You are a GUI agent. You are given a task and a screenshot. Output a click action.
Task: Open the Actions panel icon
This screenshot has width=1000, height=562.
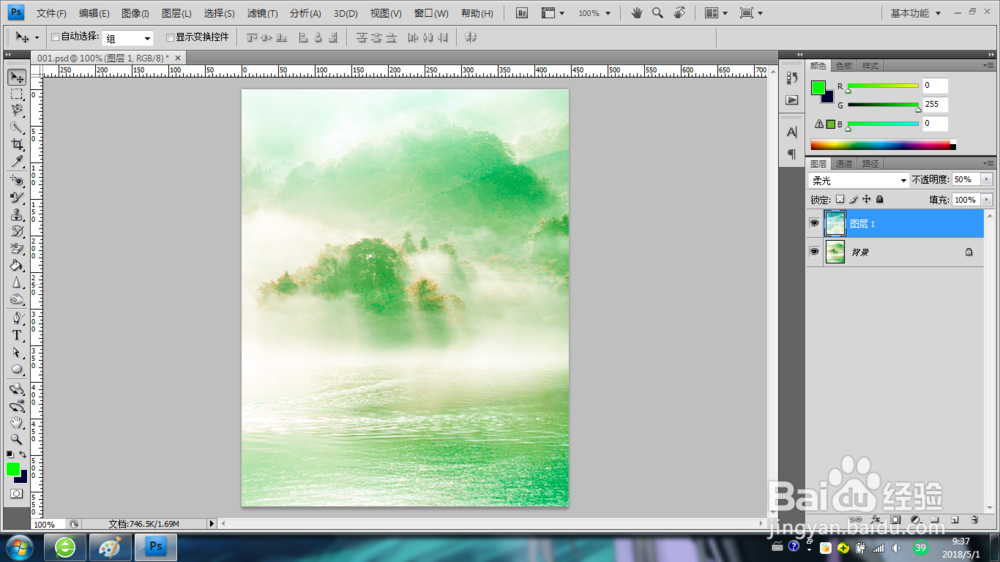791,100
